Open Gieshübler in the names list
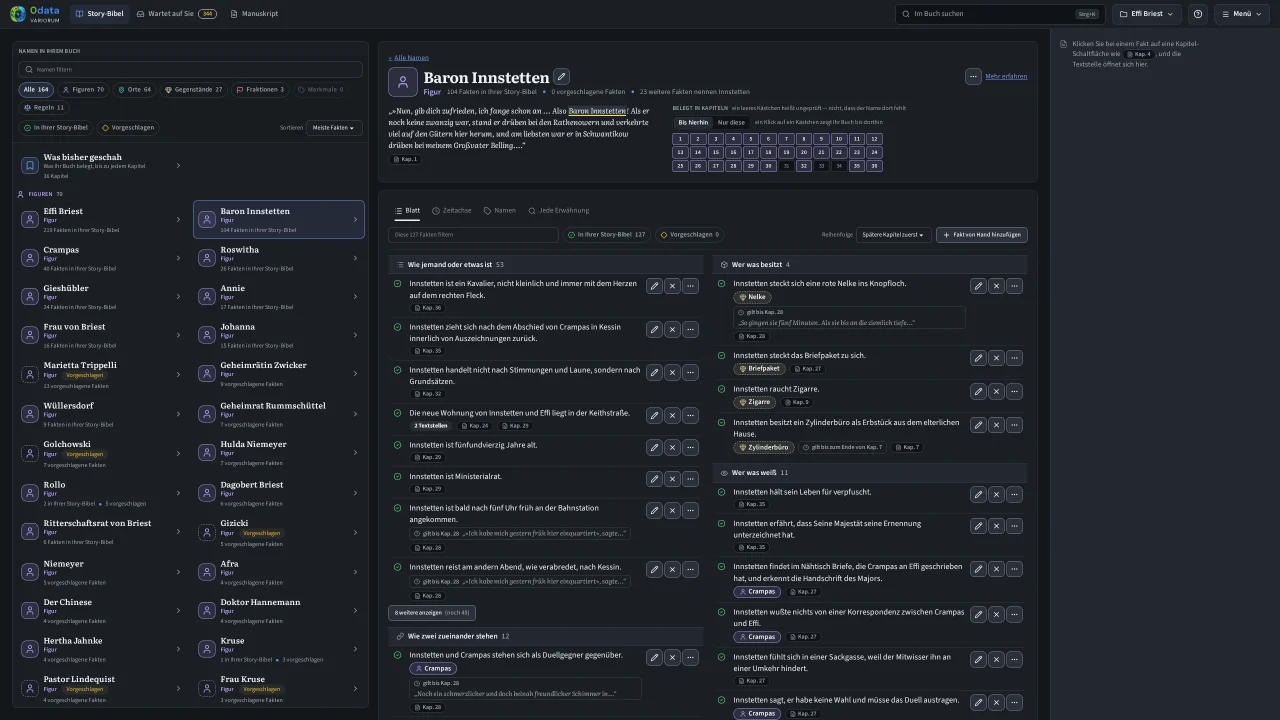 (x=102, y=297)
